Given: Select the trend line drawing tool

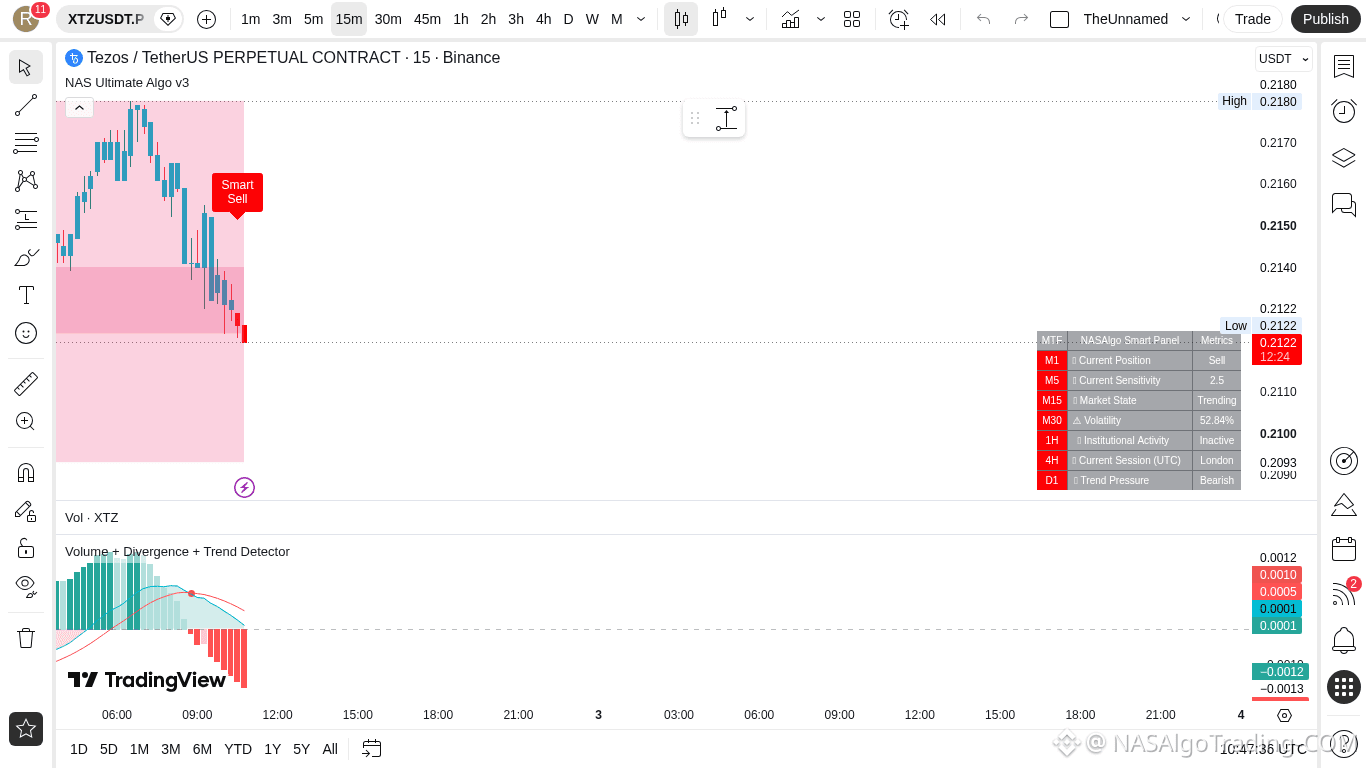Looking at the screenshot, I should pyautogui.click(x=26, y=105).
